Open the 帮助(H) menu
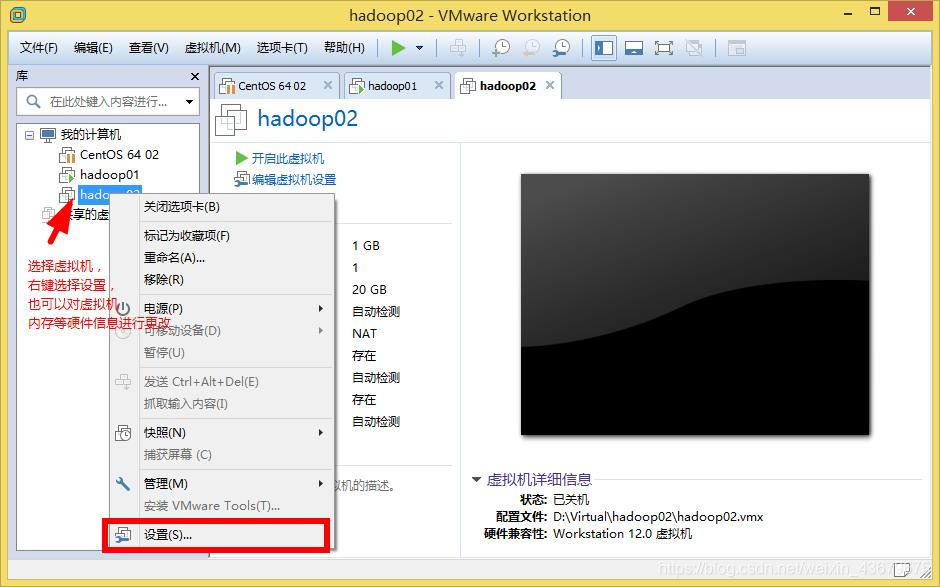The image size is (940, 587). (x=344, y=47)
